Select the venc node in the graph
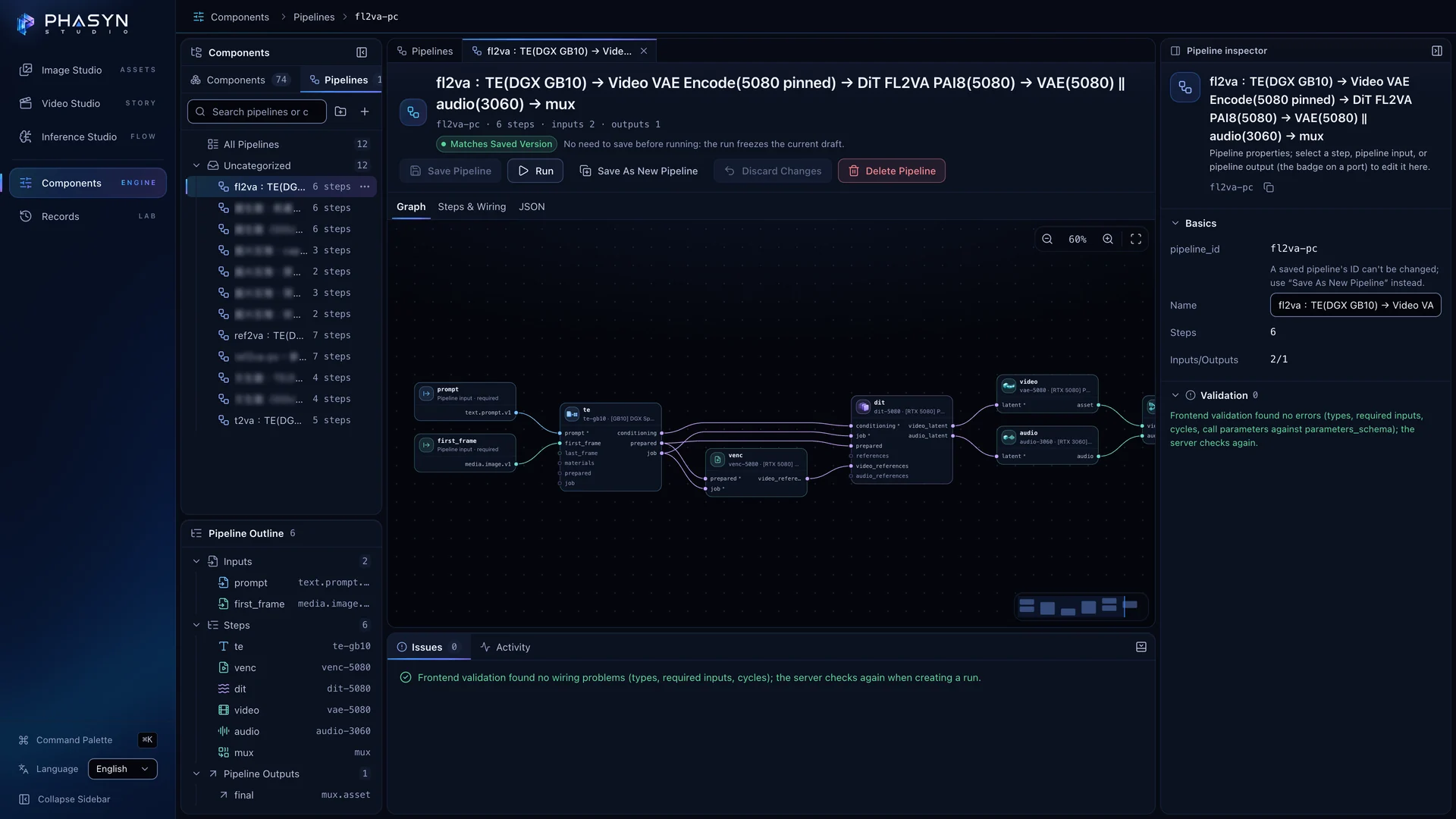Viewport: 1456px width, 819px height. 756,472
